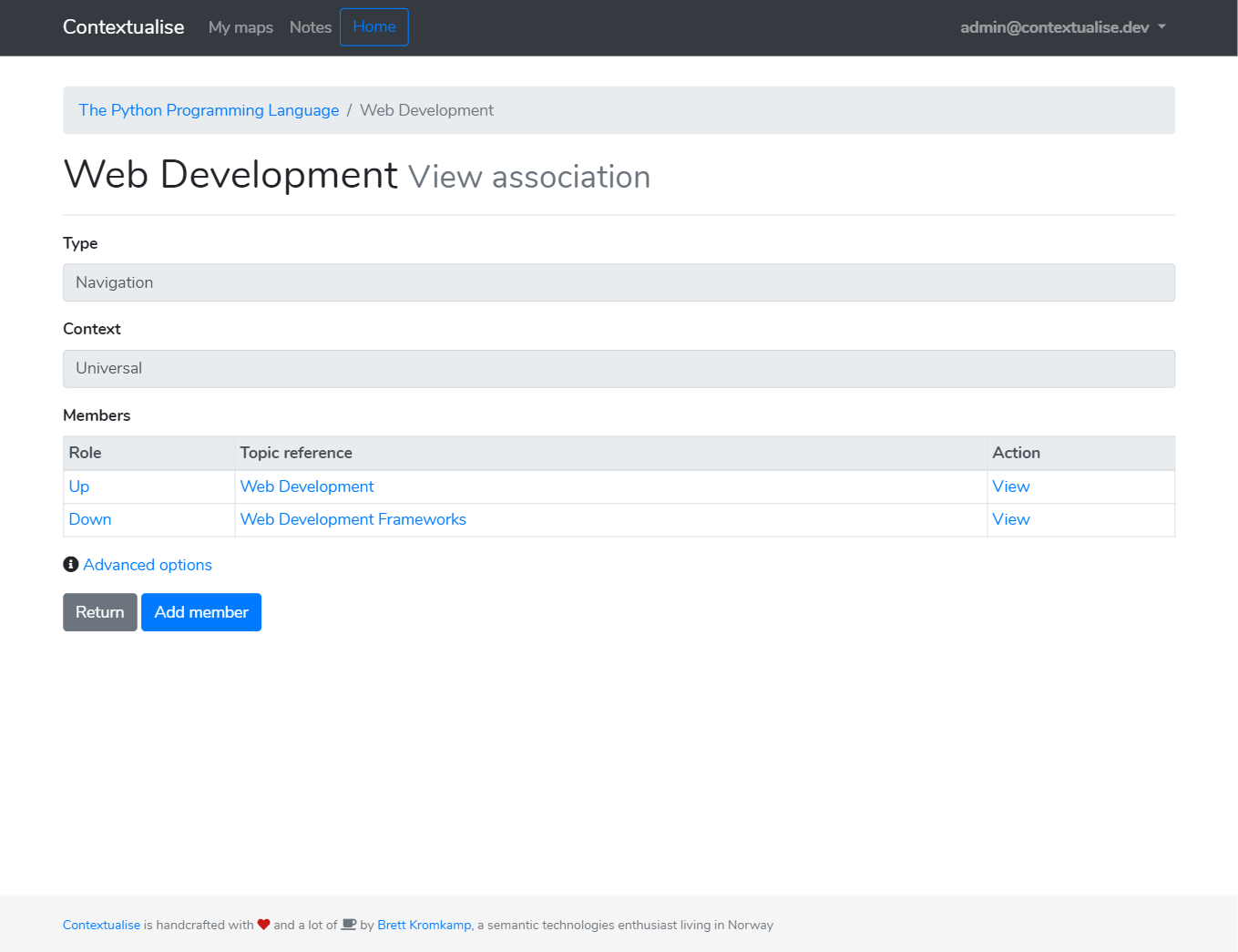1238x952 pixels.
Task: Click the Add member button
Action: coord(201,612)
